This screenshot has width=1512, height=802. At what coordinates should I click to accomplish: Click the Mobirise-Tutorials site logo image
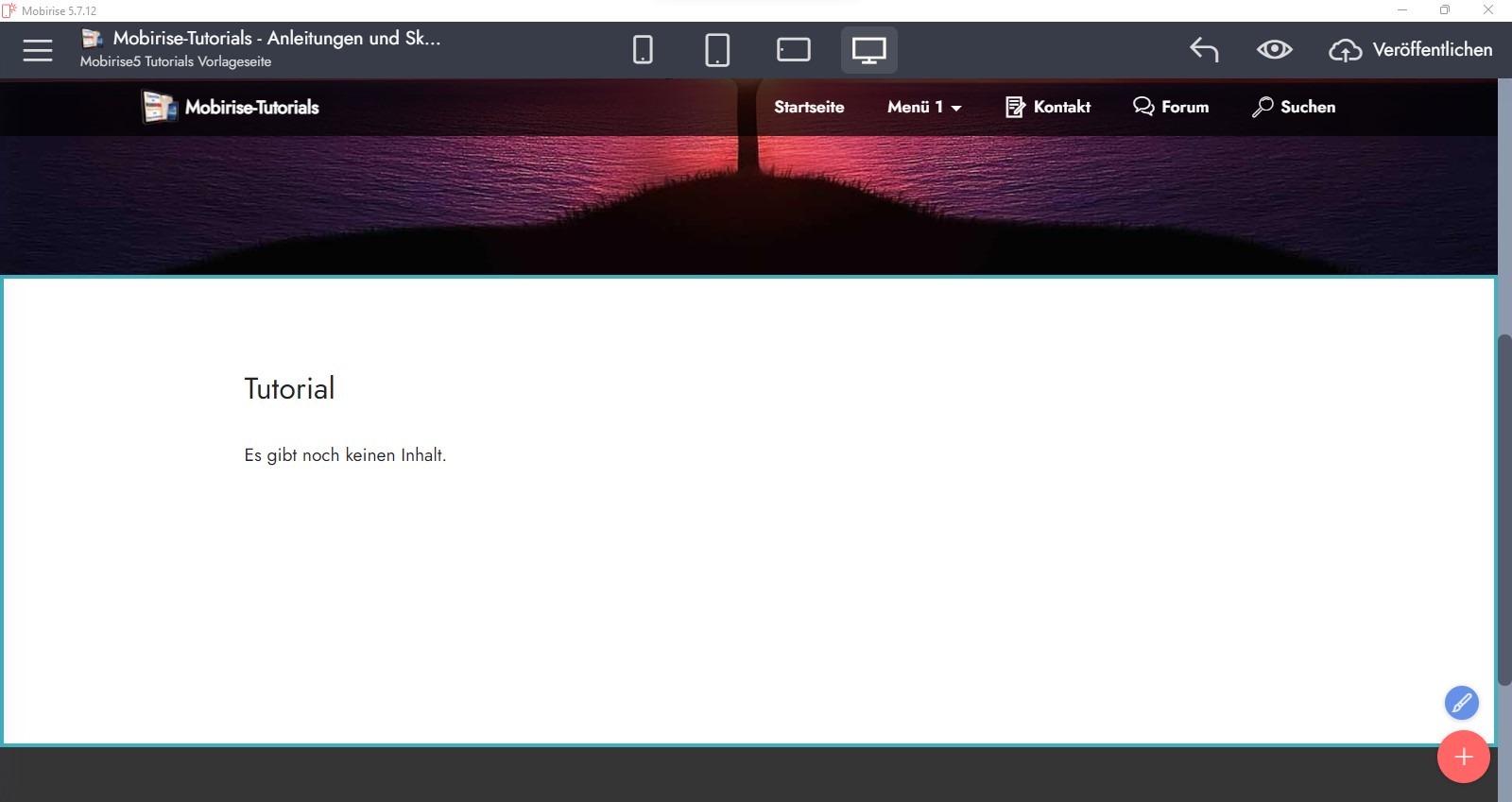tap(160, 107)
